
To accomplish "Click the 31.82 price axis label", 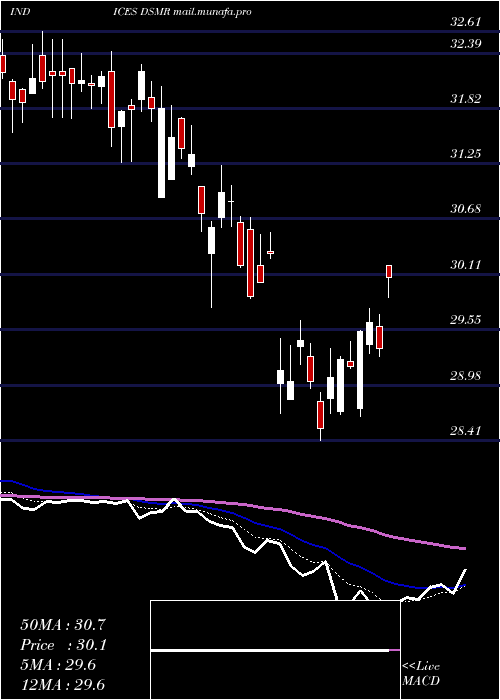I will point(466,99).
